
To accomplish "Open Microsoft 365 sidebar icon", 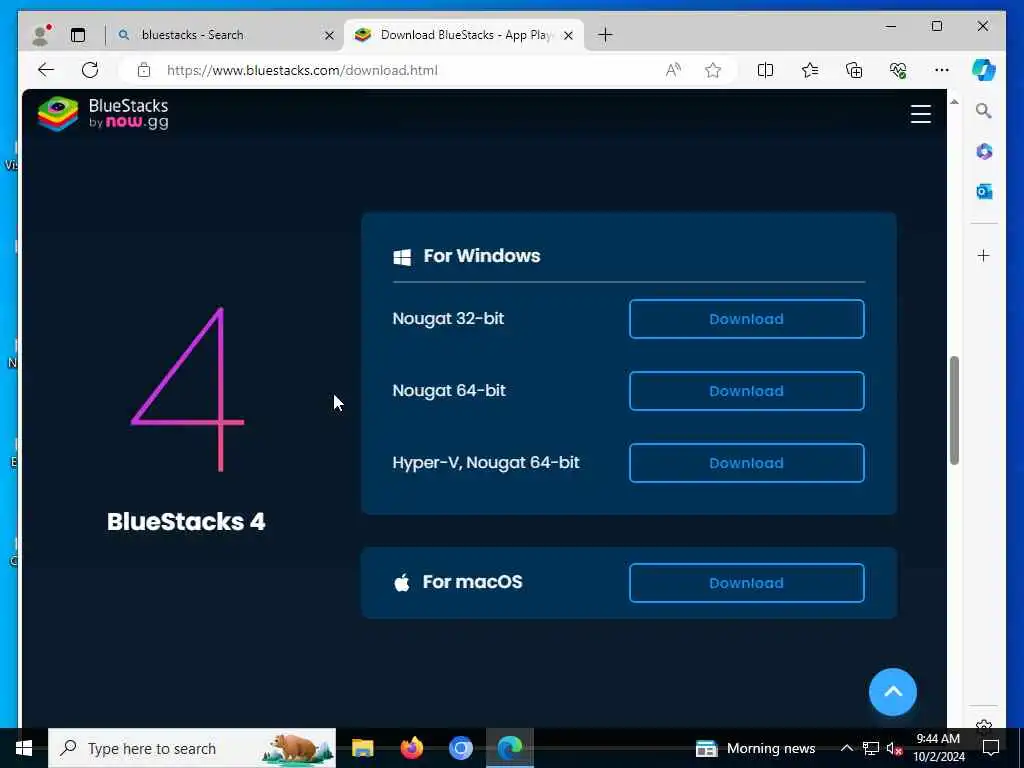I will coord(984,152).
